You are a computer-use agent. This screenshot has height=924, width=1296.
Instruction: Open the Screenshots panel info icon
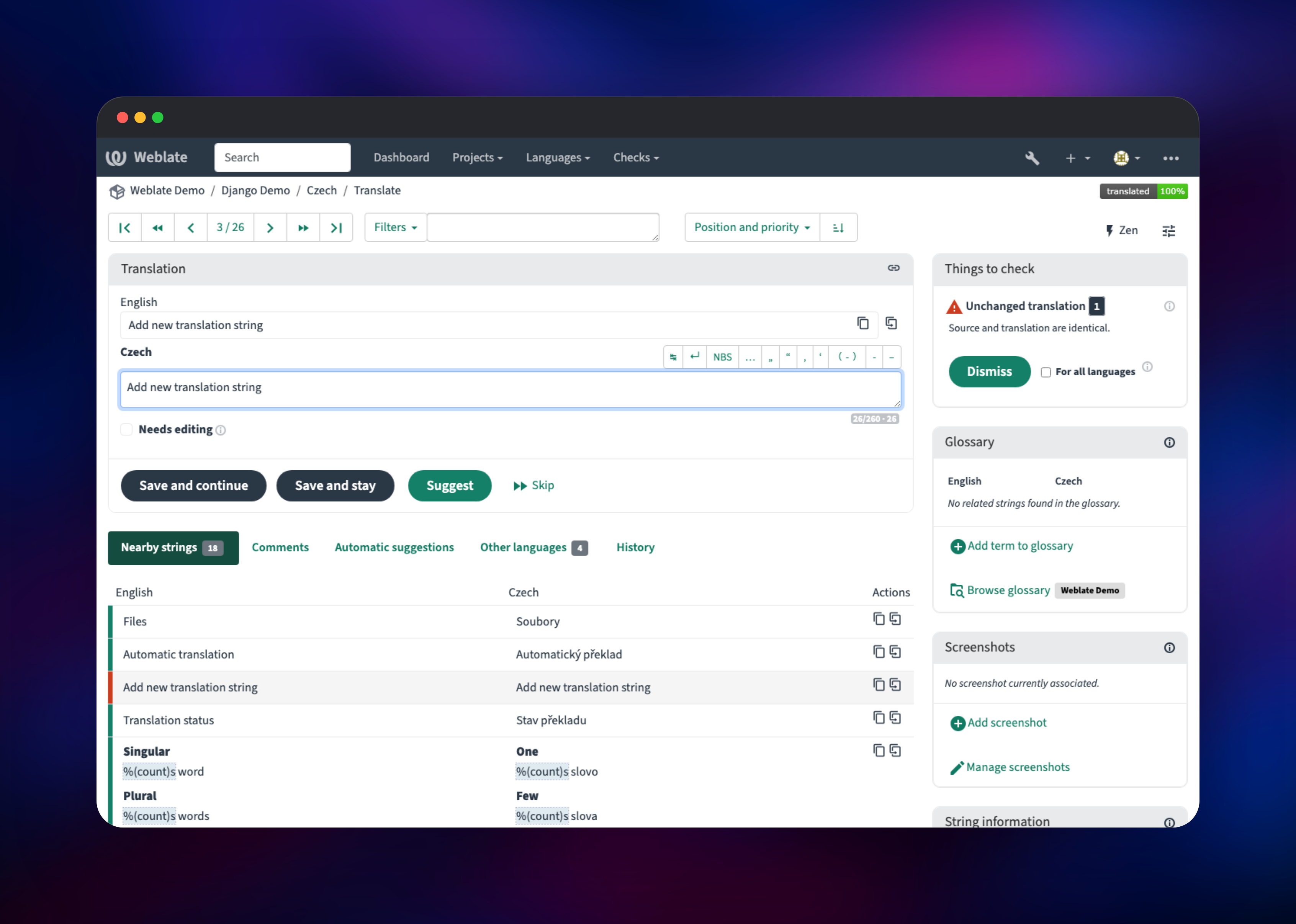(x=1170, y=648)
